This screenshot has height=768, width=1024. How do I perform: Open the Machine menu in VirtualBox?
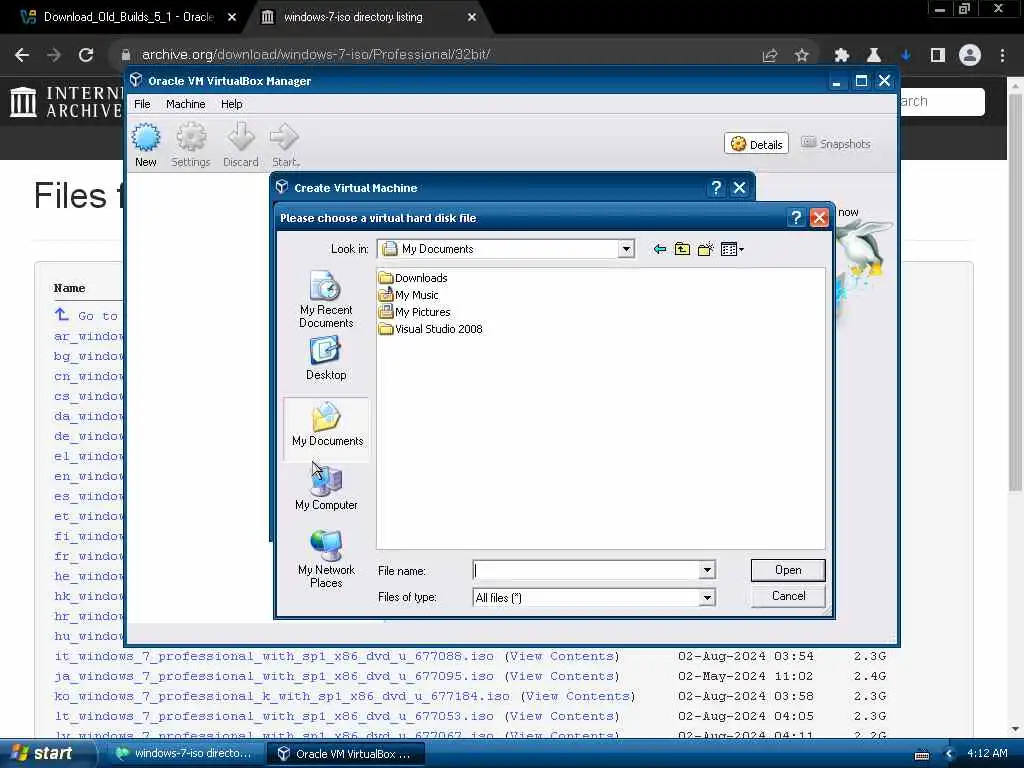pos(185,104)
